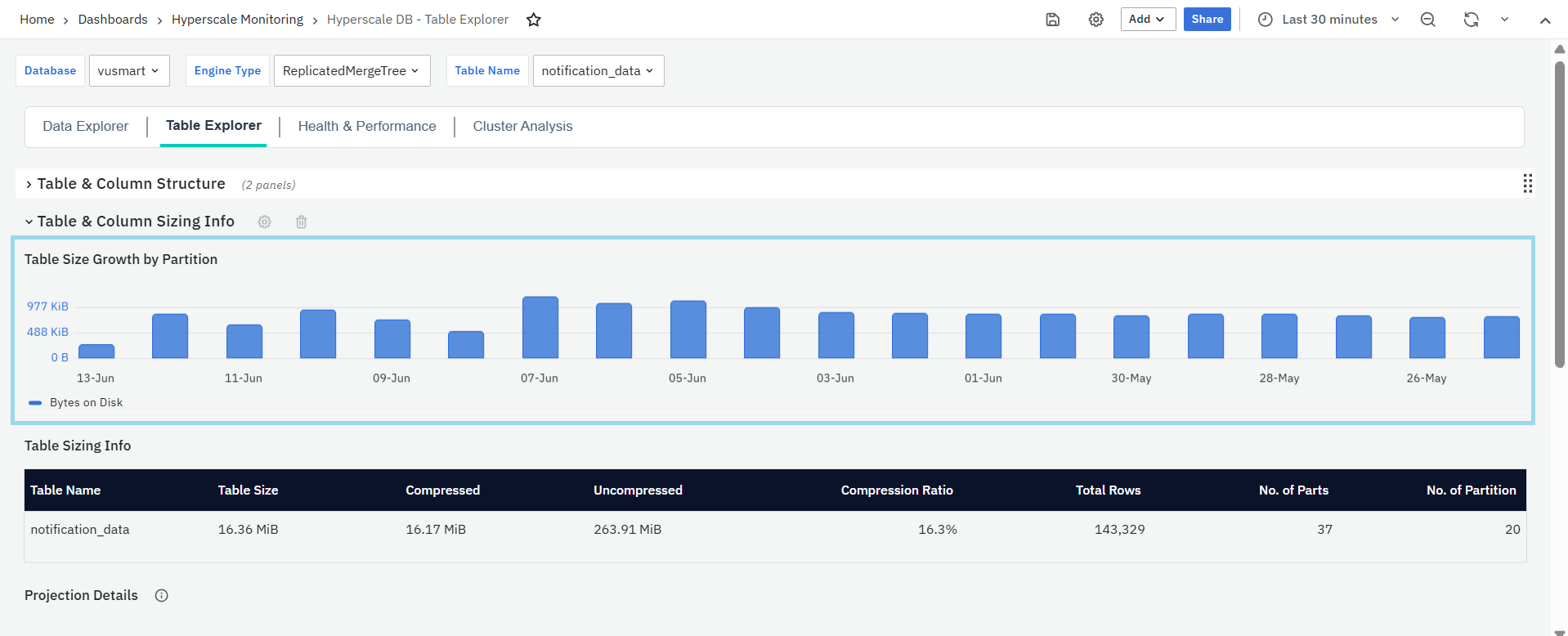Click the Share button
This screenshot has width=1568, height=636.
point(1207,20)
